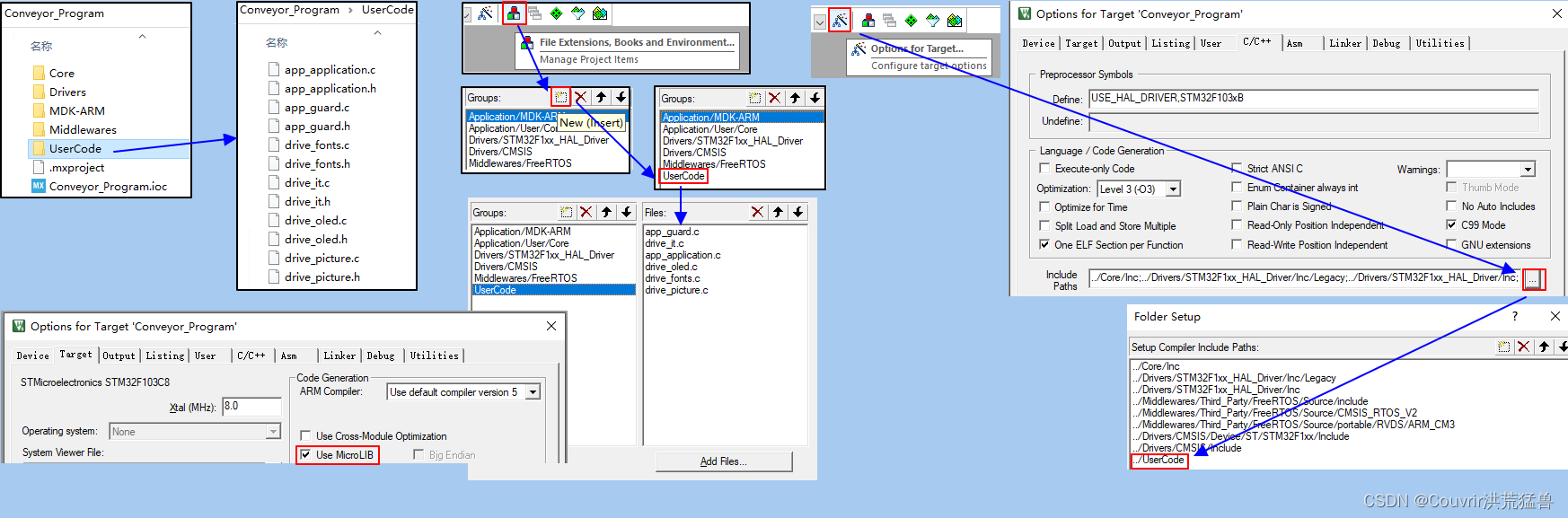Open Output tab in C/C++ options dialog
1568x518 pixels.
tap(1124, 43)
